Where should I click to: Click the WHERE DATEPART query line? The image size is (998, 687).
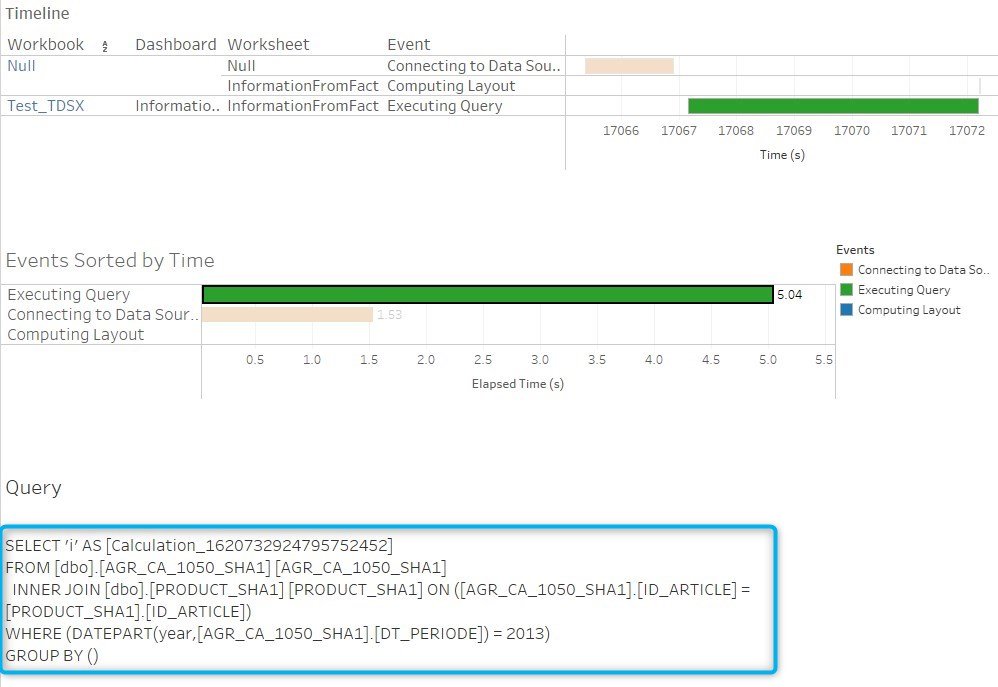point(278,634)
